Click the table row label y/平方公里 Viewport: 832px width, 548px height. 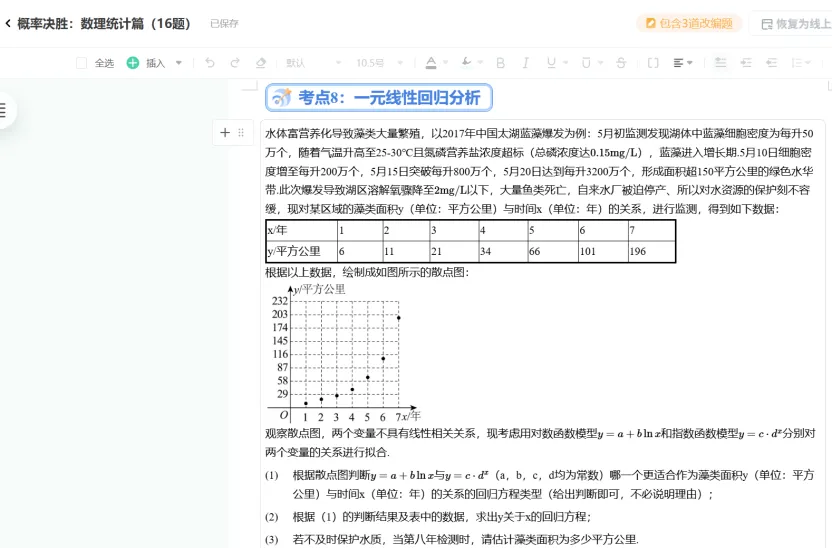(301, 251)
